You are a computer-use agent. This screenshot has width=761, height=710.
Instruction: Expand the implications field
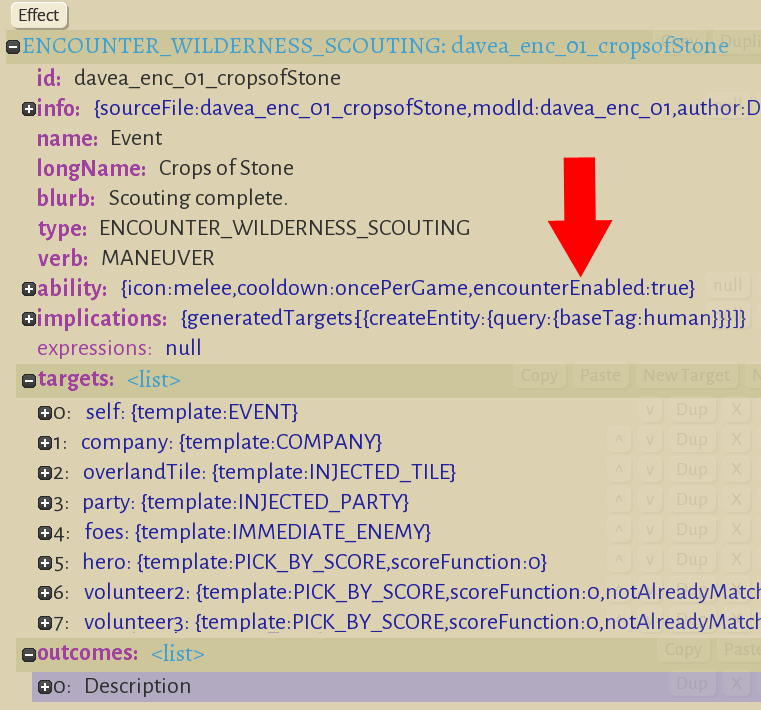tap(28, 319)
